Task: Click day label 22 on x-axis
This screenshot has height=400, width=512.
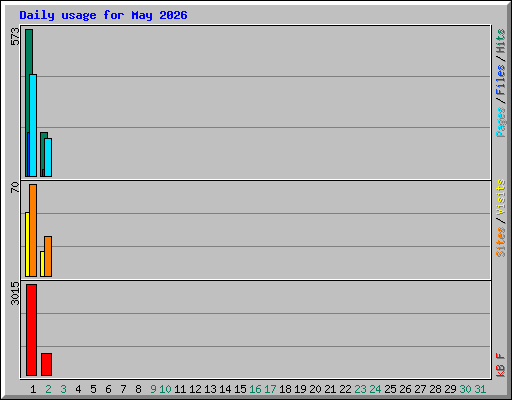Action: [345, 389]
